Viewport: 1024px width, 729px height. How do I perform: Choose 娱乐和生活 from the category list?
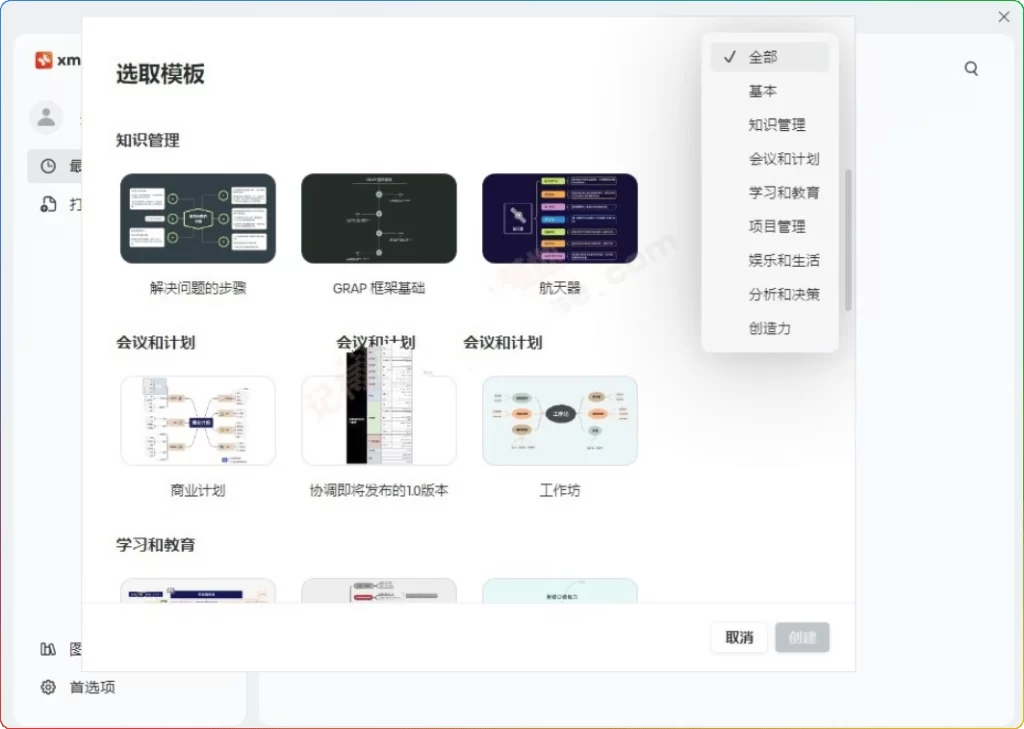pyautogui.click(x=784, y=259)
